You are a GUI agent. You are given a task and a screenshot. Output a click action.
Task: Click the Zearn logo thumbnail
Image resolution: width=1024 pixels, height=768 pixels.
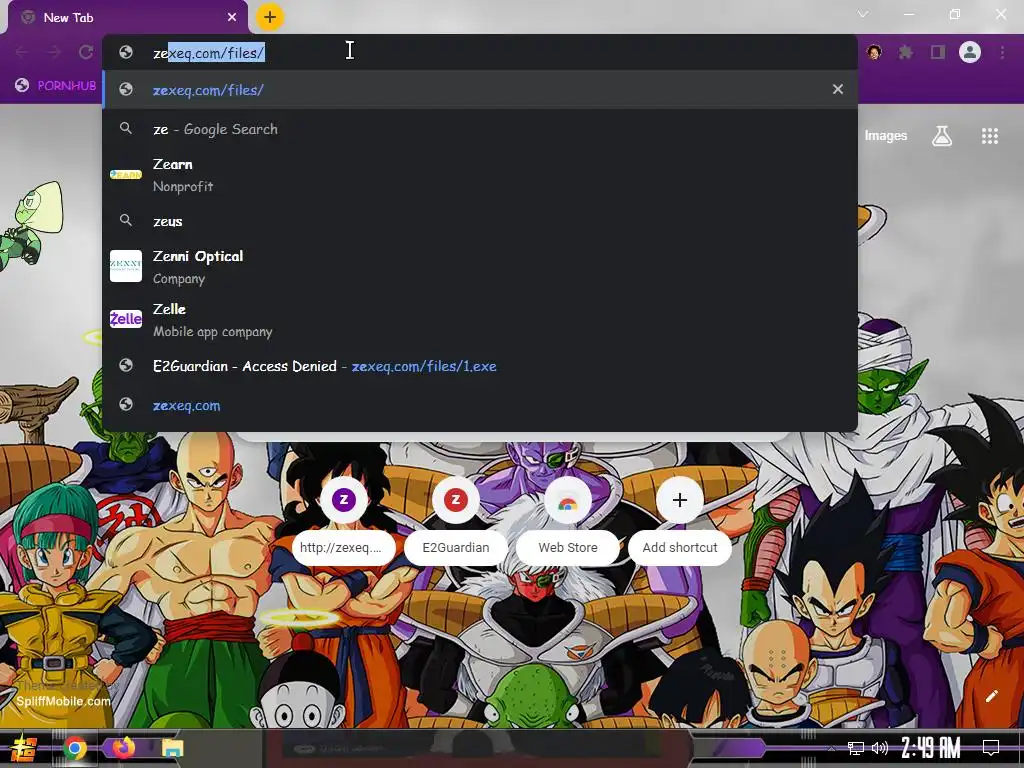(126, 174)
